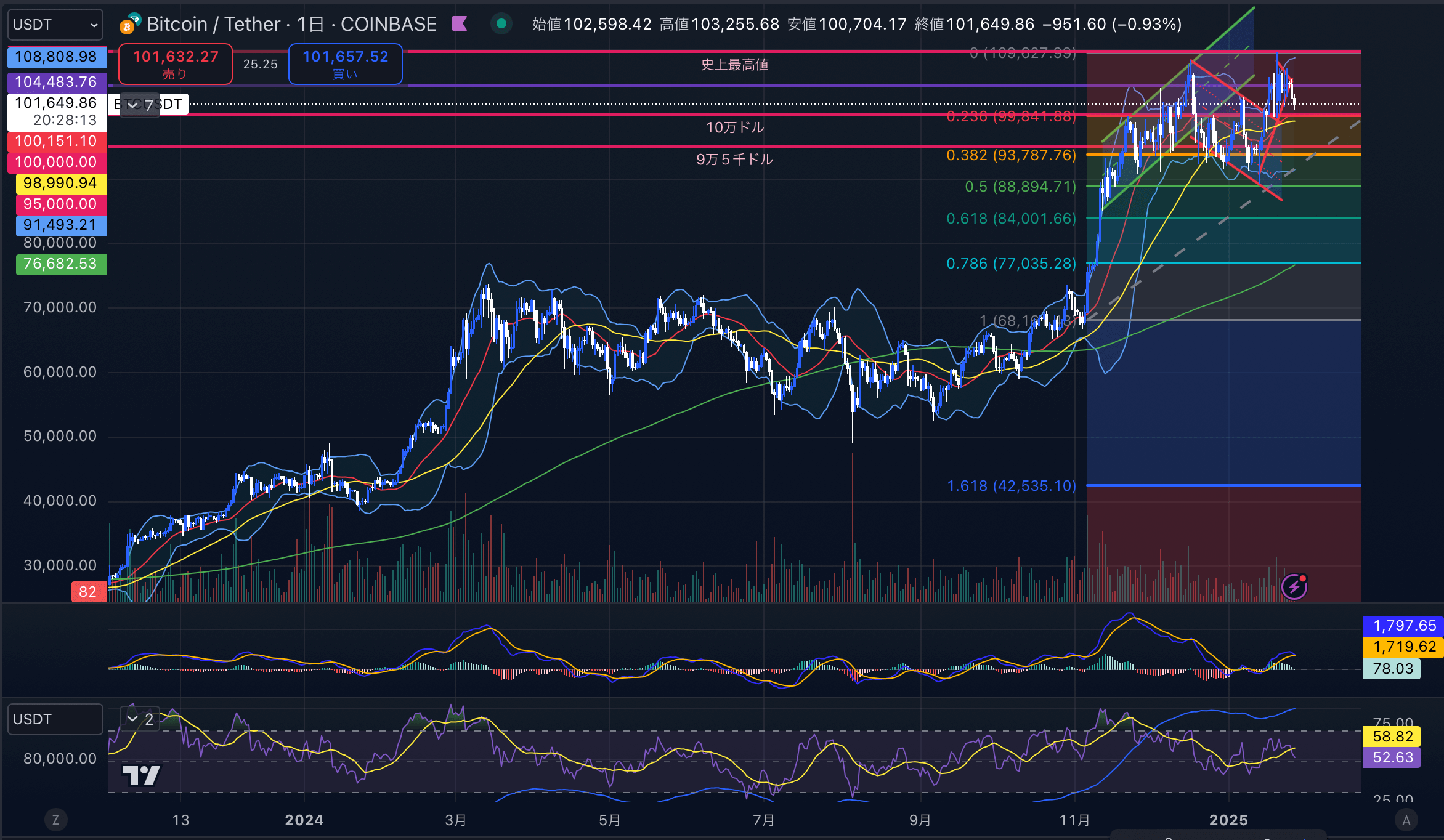Click the COINBASE exchange name
The height and width of the screenshot is (840, 1444).
[389, 24]
